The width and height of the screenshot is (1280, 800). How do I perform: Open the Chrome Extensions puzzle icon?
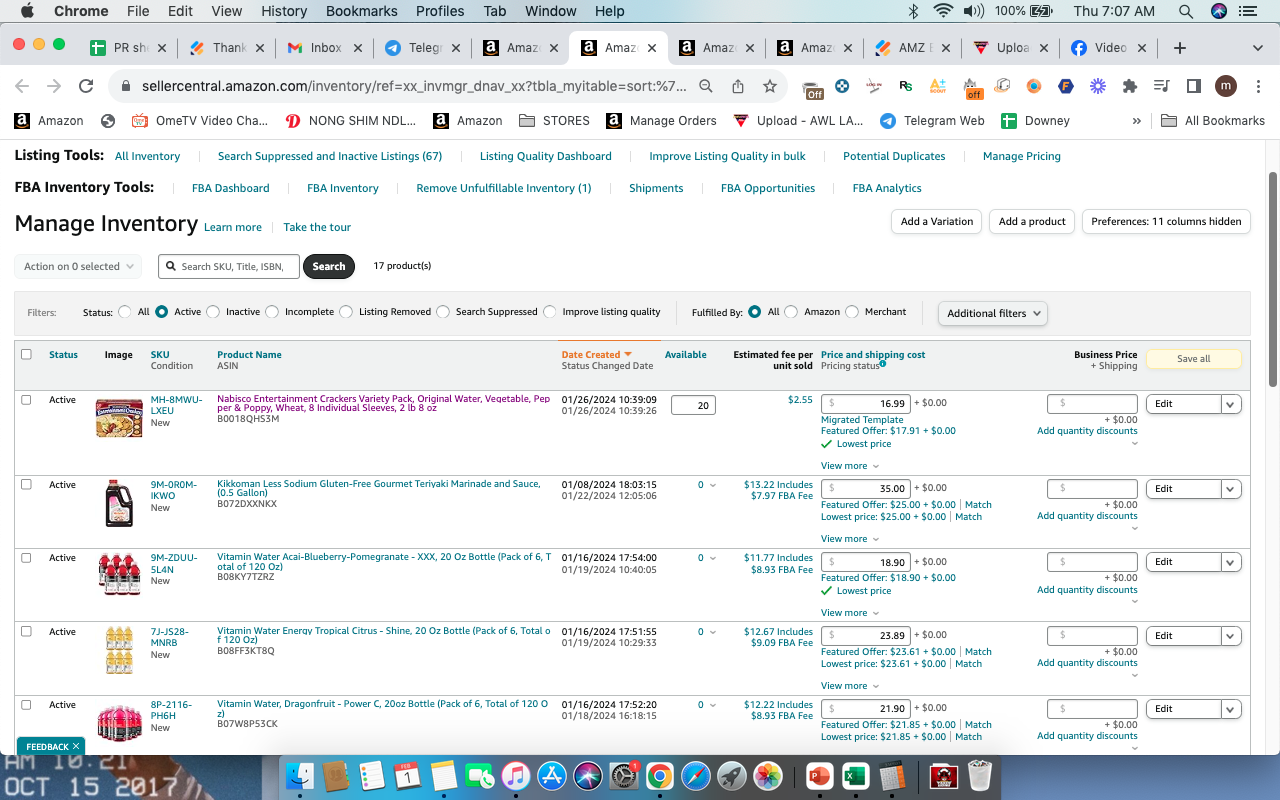(x=1130, y=86)
